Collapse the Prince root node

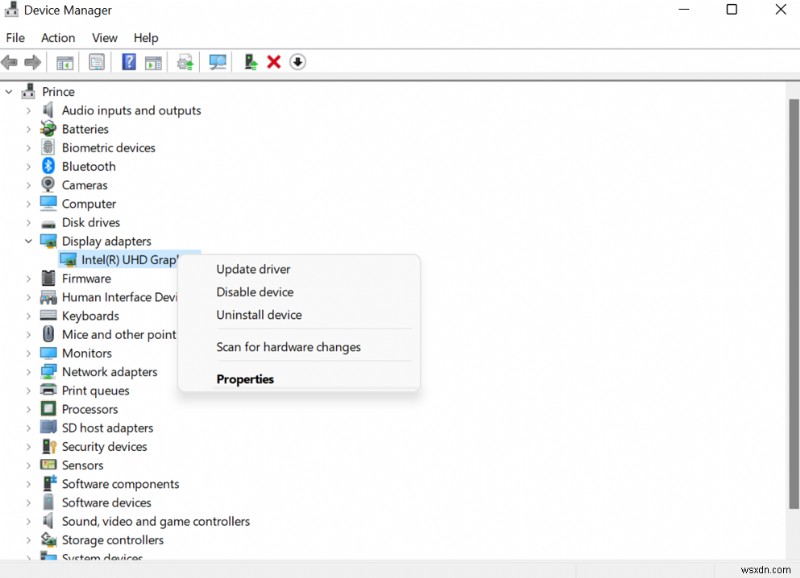(9, 92)
